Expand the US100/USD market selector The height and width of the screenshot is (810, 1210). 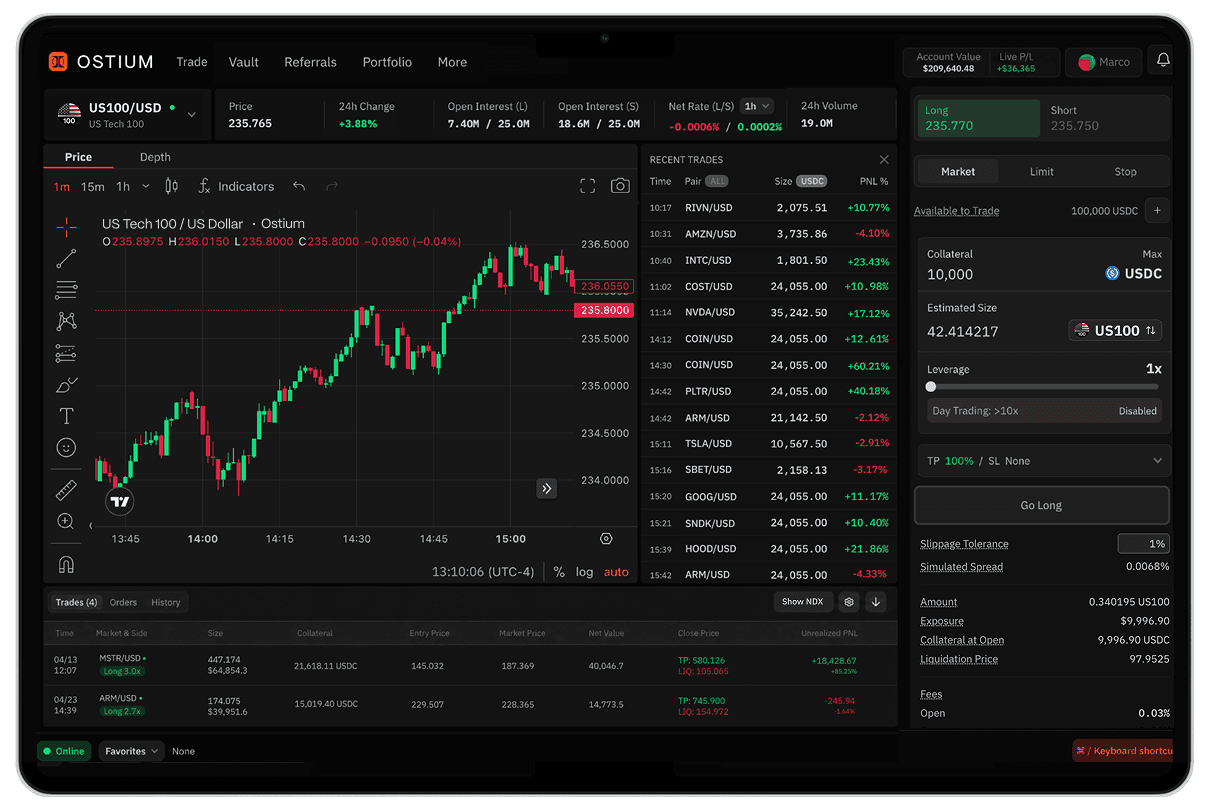click(x=127, y=115)
